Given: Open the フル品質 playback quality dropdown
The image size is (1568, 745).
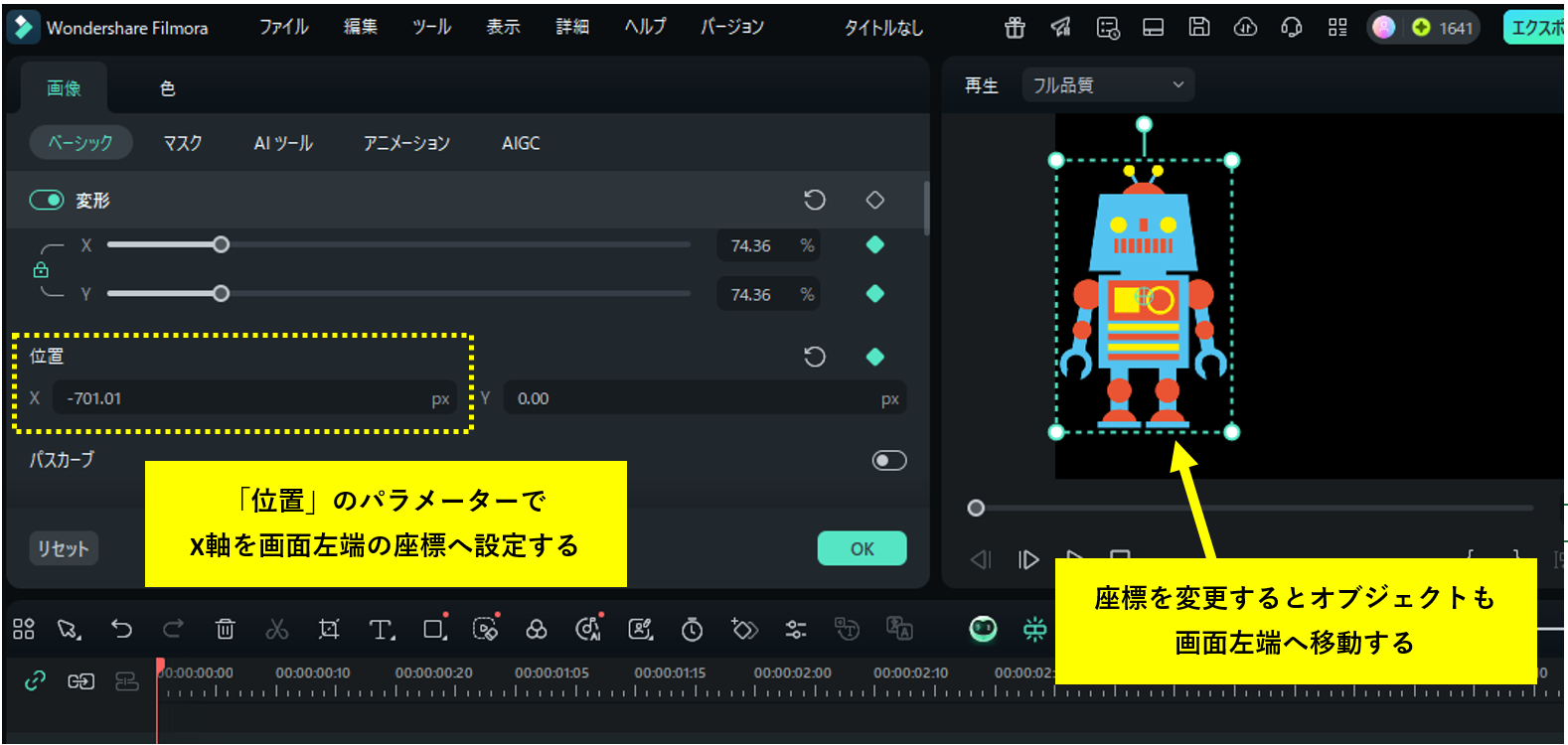Looking at the screenshot, I should (1108, 85).
